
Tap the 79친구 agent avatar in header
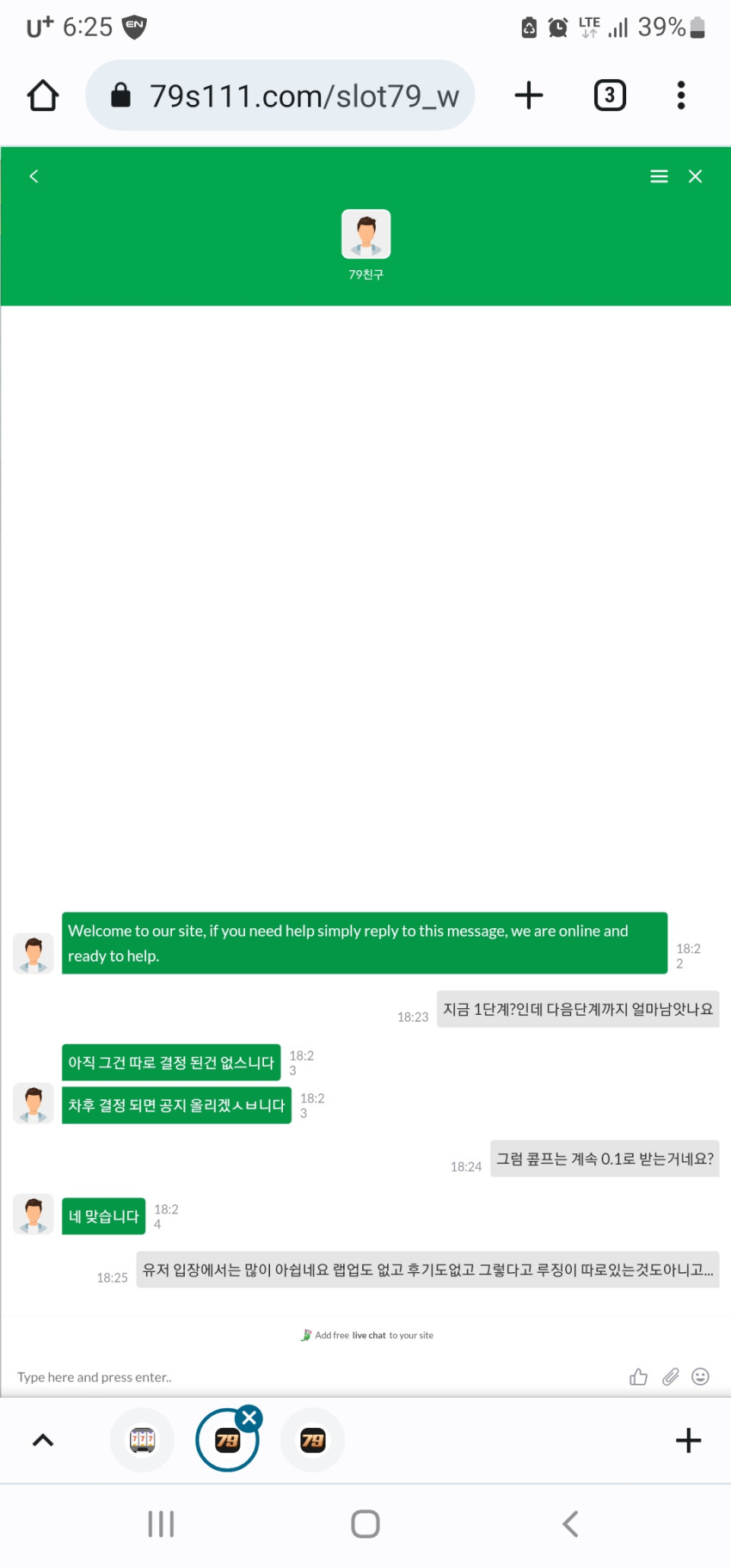[x=366, y=234]
